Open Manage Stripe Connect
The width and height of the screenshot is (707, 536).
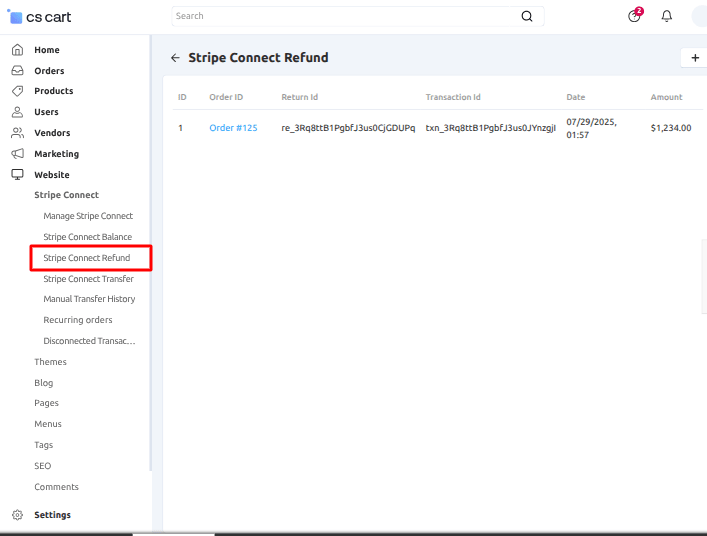pyautogui.click(x=88, y=216)
